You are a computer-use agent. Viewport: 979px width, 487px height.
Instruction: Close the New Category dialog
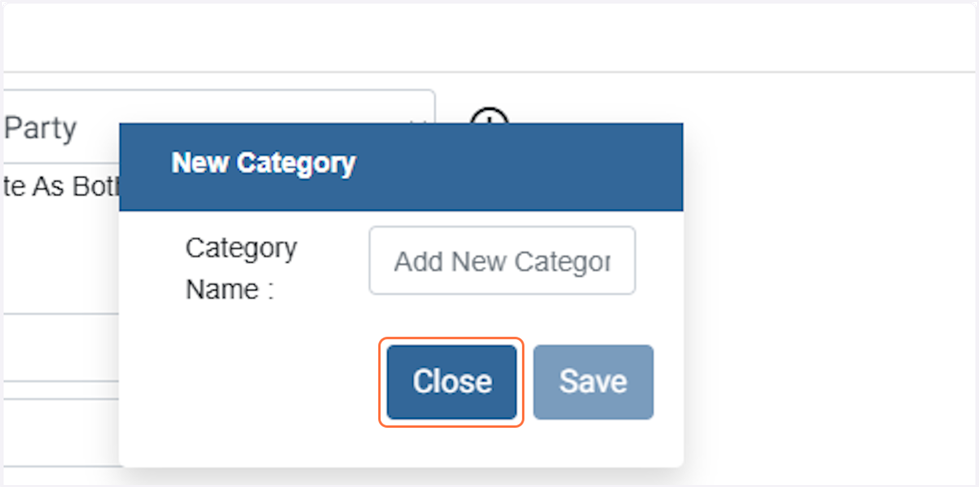tap(452, 382)
